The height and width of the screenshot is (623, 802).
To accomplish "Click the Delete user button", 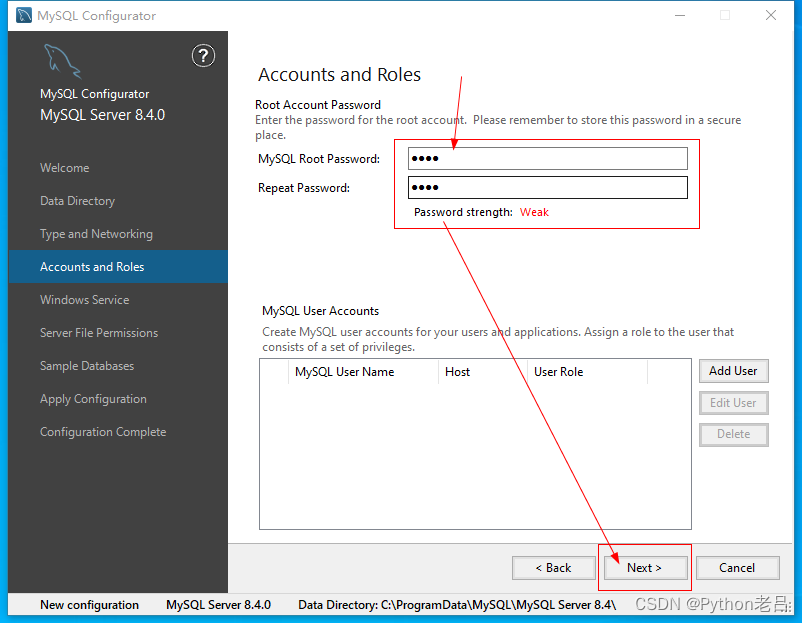I will click(733, 434).
